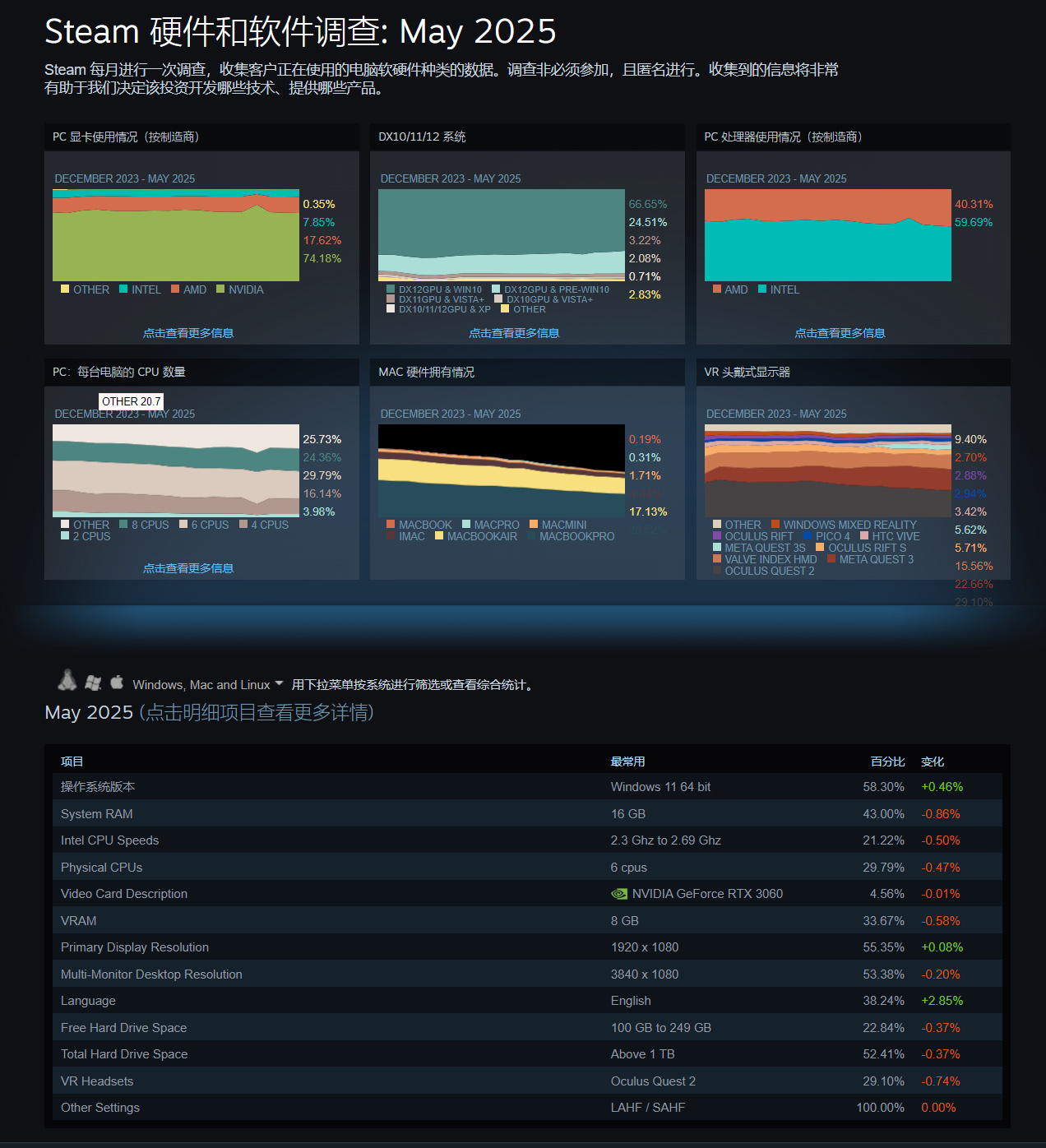Open the VR Headsets row
Viewport: 1046px width, 1148px height.
tap(527, 1081)
